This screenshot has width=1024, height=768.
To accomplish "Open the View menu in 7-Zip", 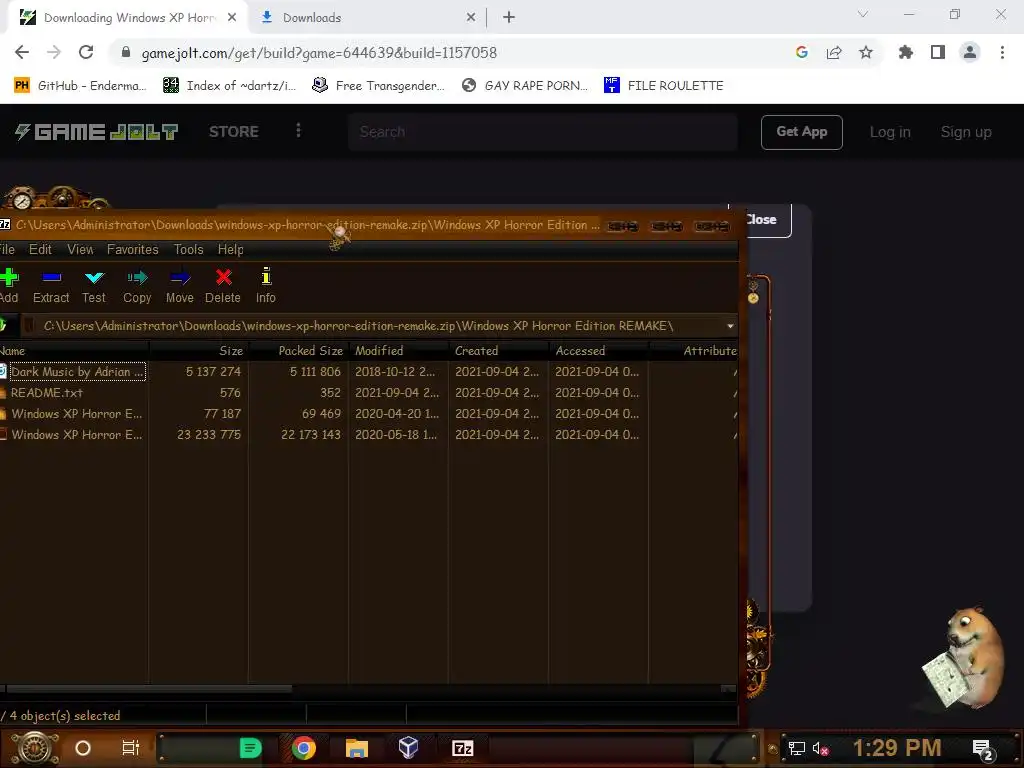I will coord(80,249).
